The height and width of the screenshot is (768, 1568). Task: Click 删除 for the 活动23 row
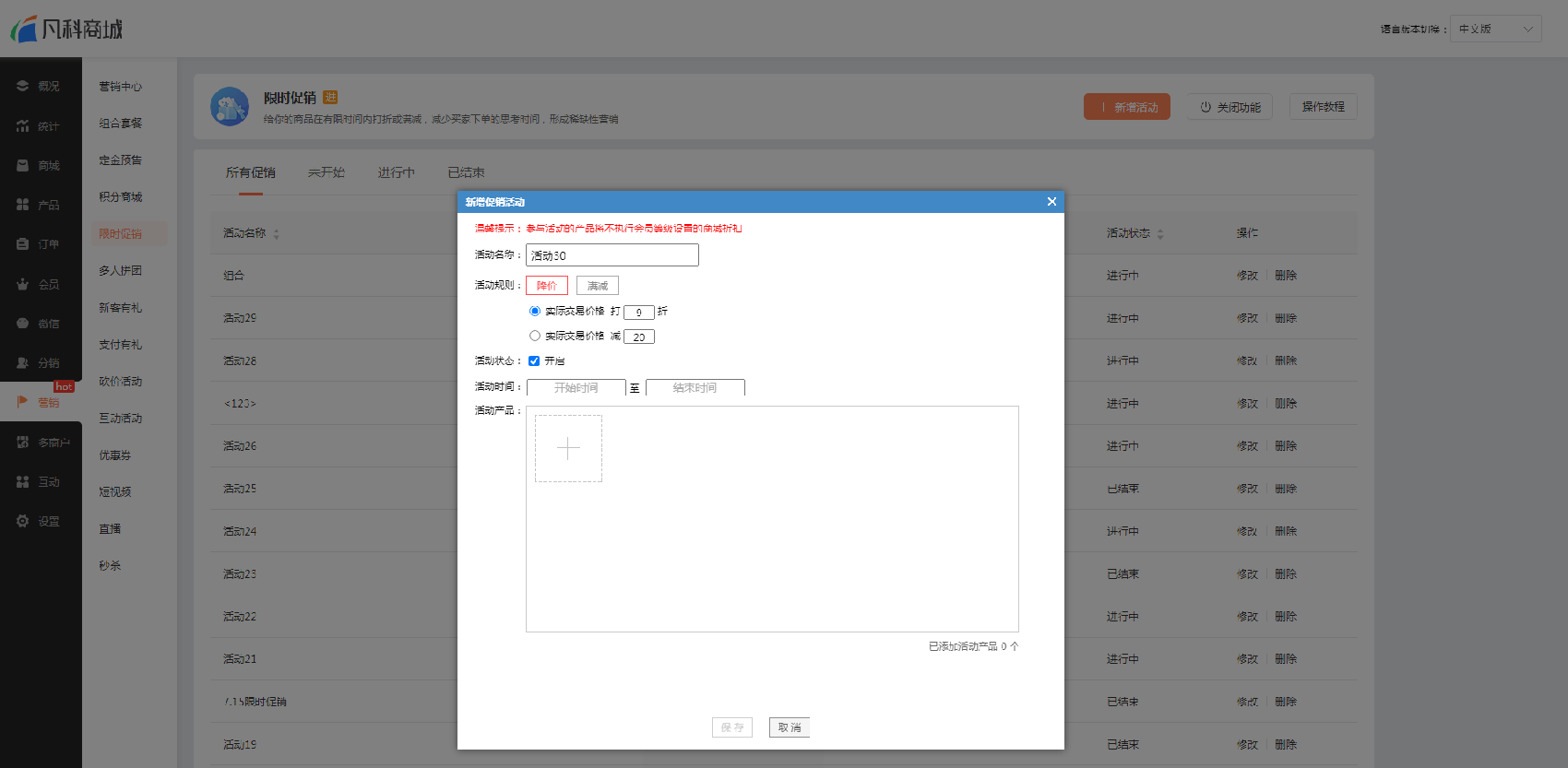tap(1286, 573)
